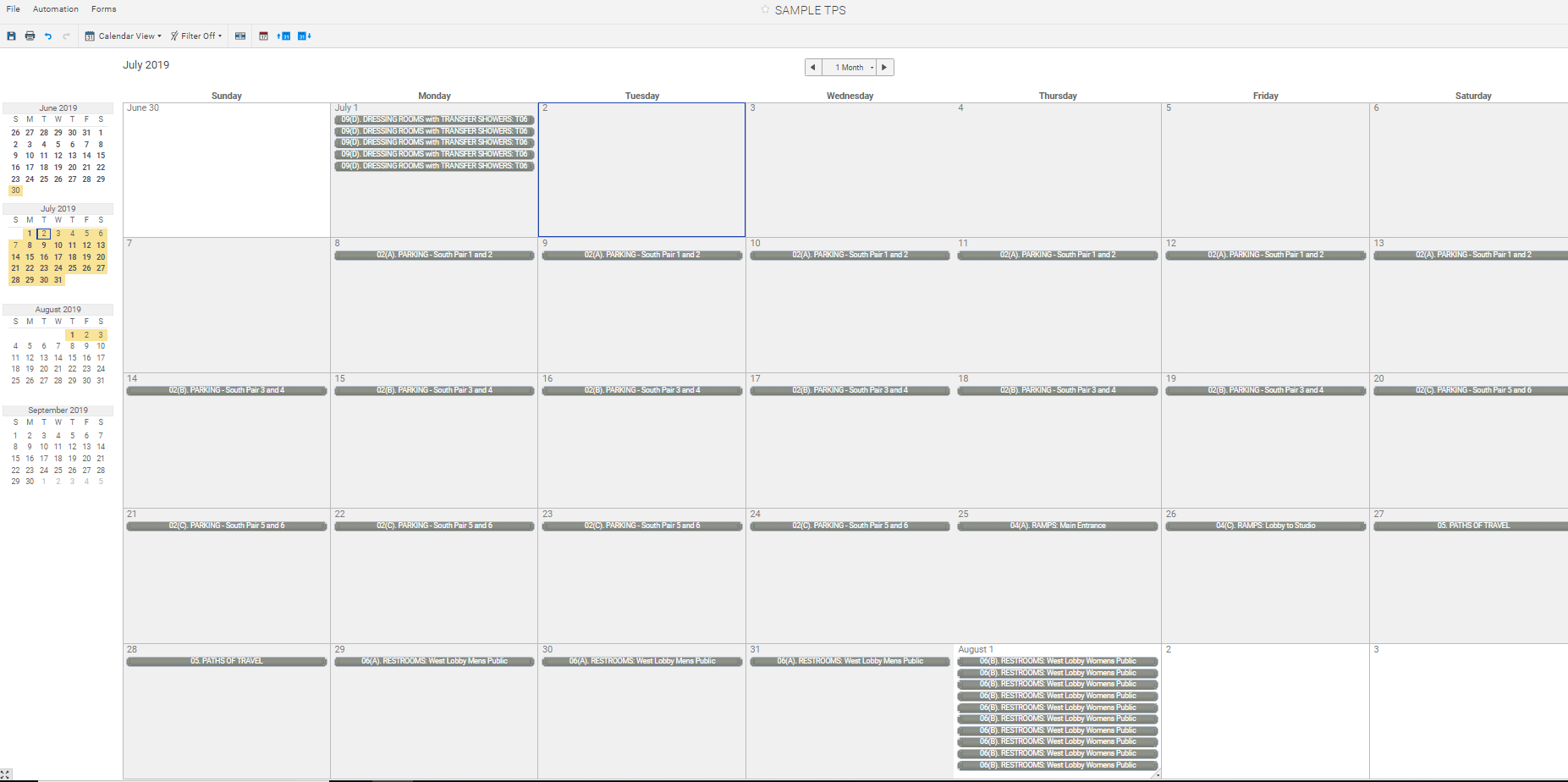1568x782 pixels.
Task: Open the 1 Month range dropdown
Action: pos(850,67)
